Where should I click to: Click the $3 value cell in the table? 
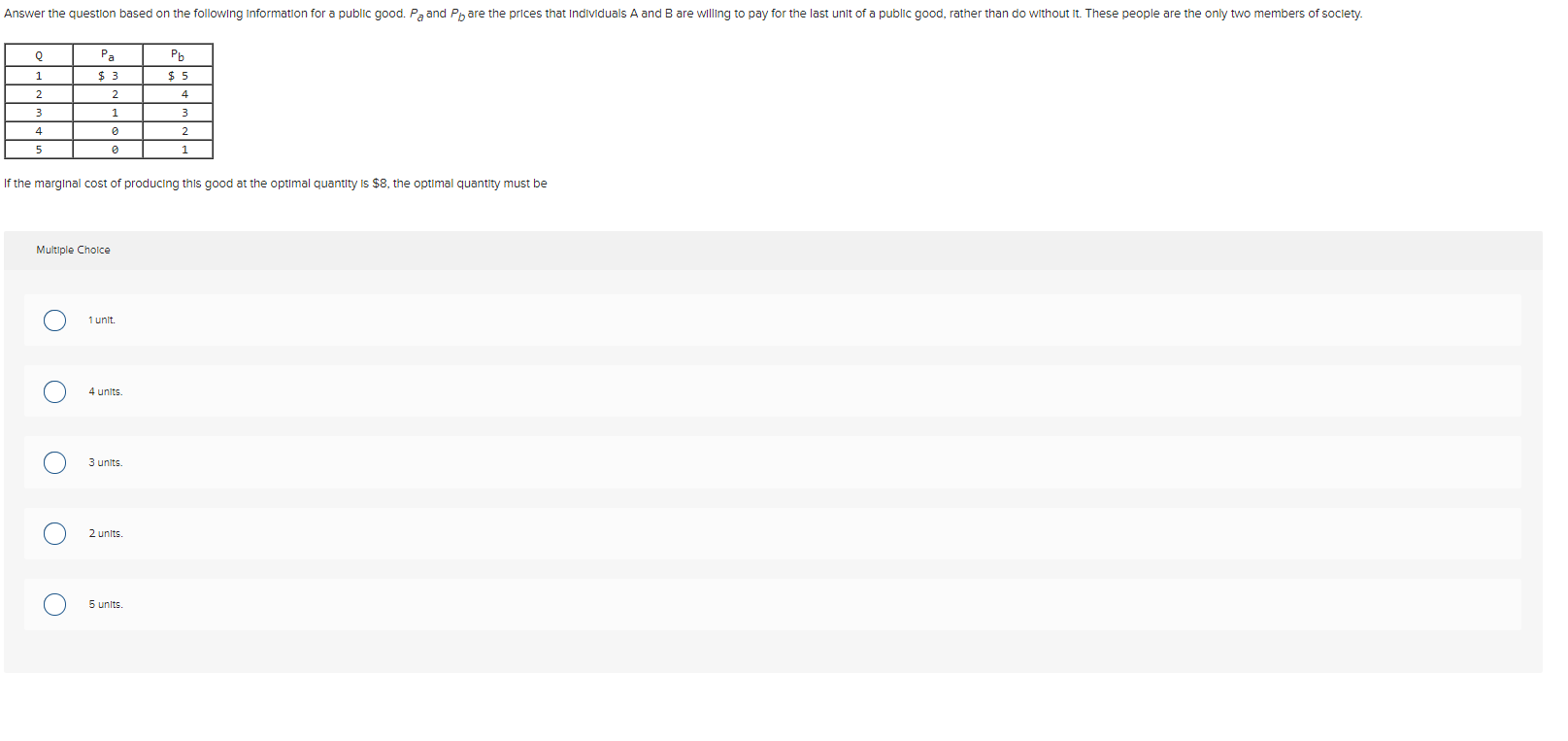pos(107,75)
